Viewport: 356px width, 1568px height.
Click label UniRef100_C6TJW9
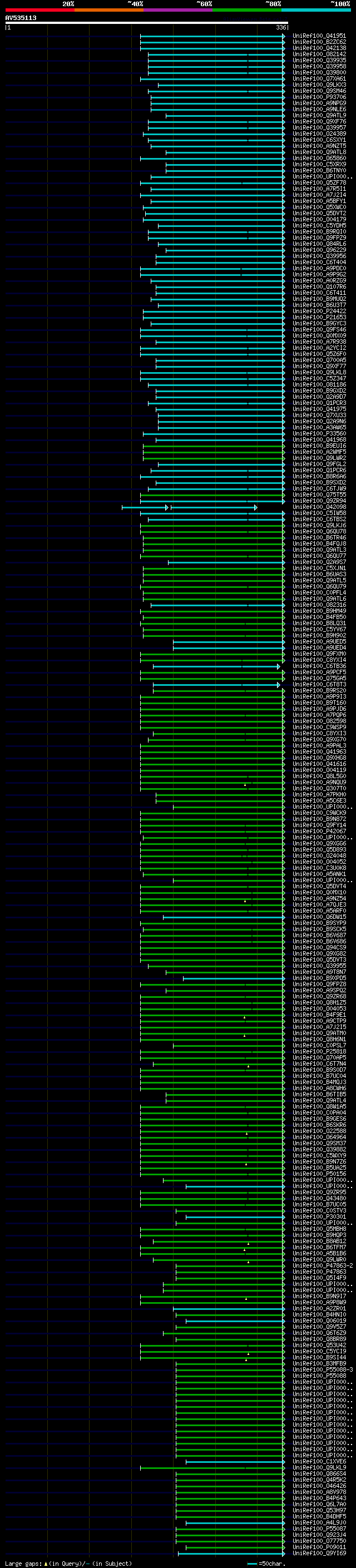[x=319, y=488]
